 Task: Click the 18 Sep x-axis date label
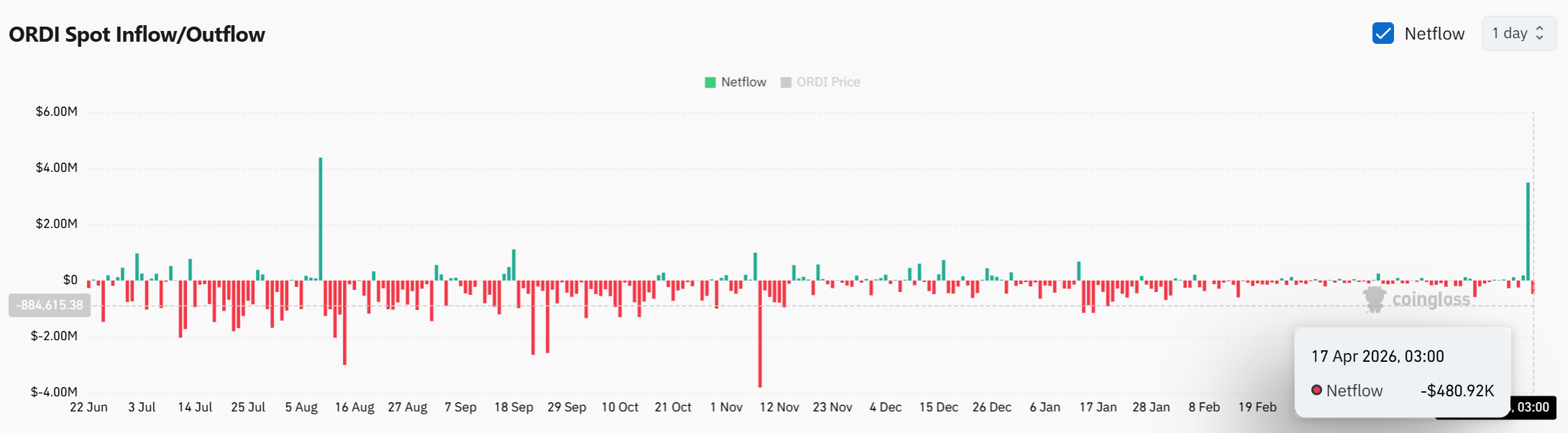(513, 408)
